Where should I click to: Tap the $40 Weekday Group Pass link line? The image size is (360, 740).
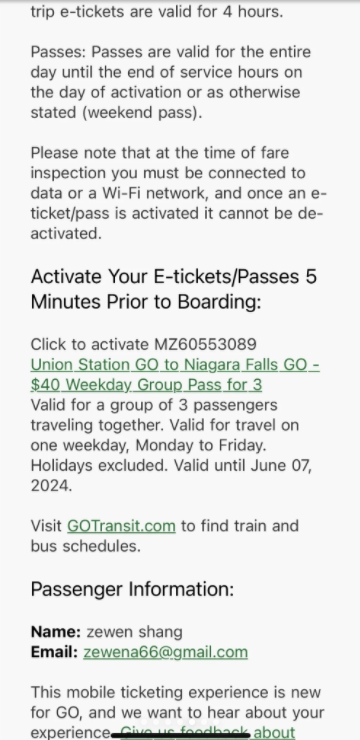pos(146,385)
